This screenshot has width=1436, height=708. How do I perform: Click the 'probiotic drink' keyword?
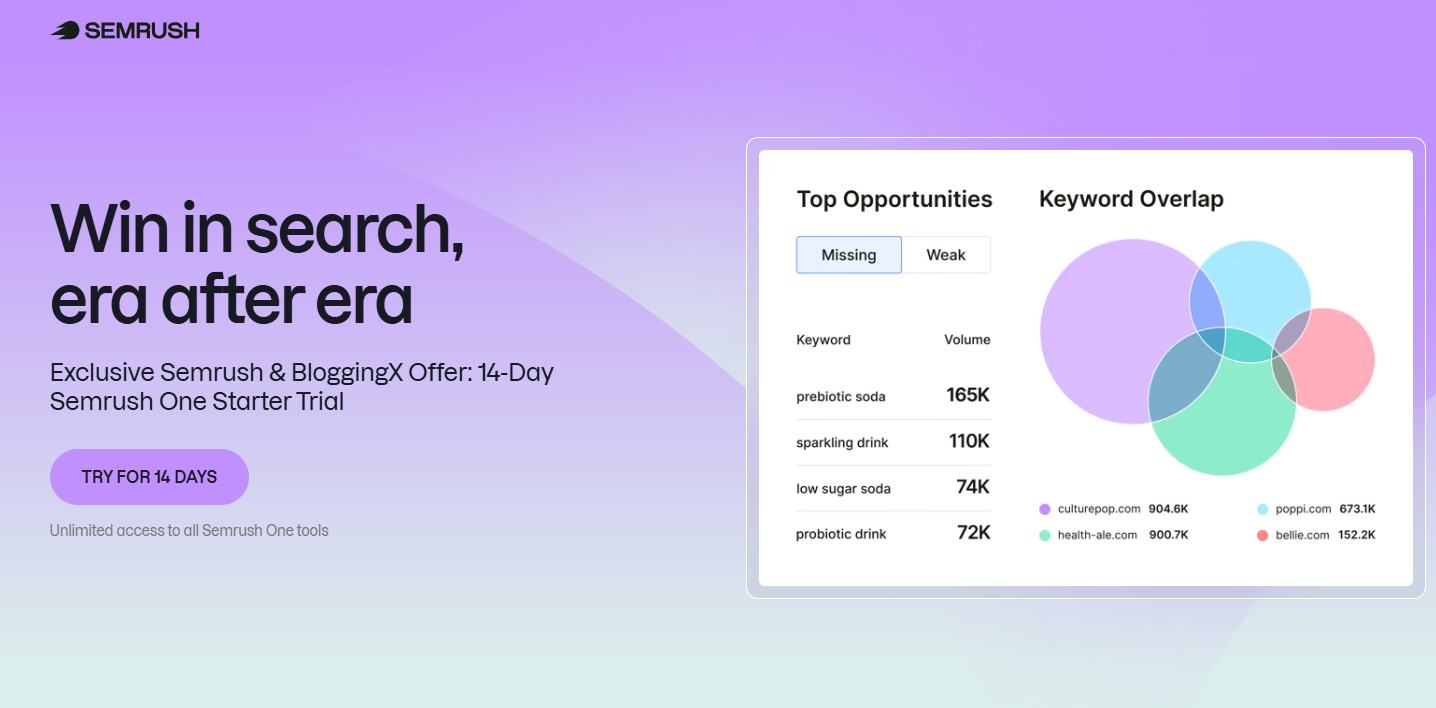coord(841,534)
